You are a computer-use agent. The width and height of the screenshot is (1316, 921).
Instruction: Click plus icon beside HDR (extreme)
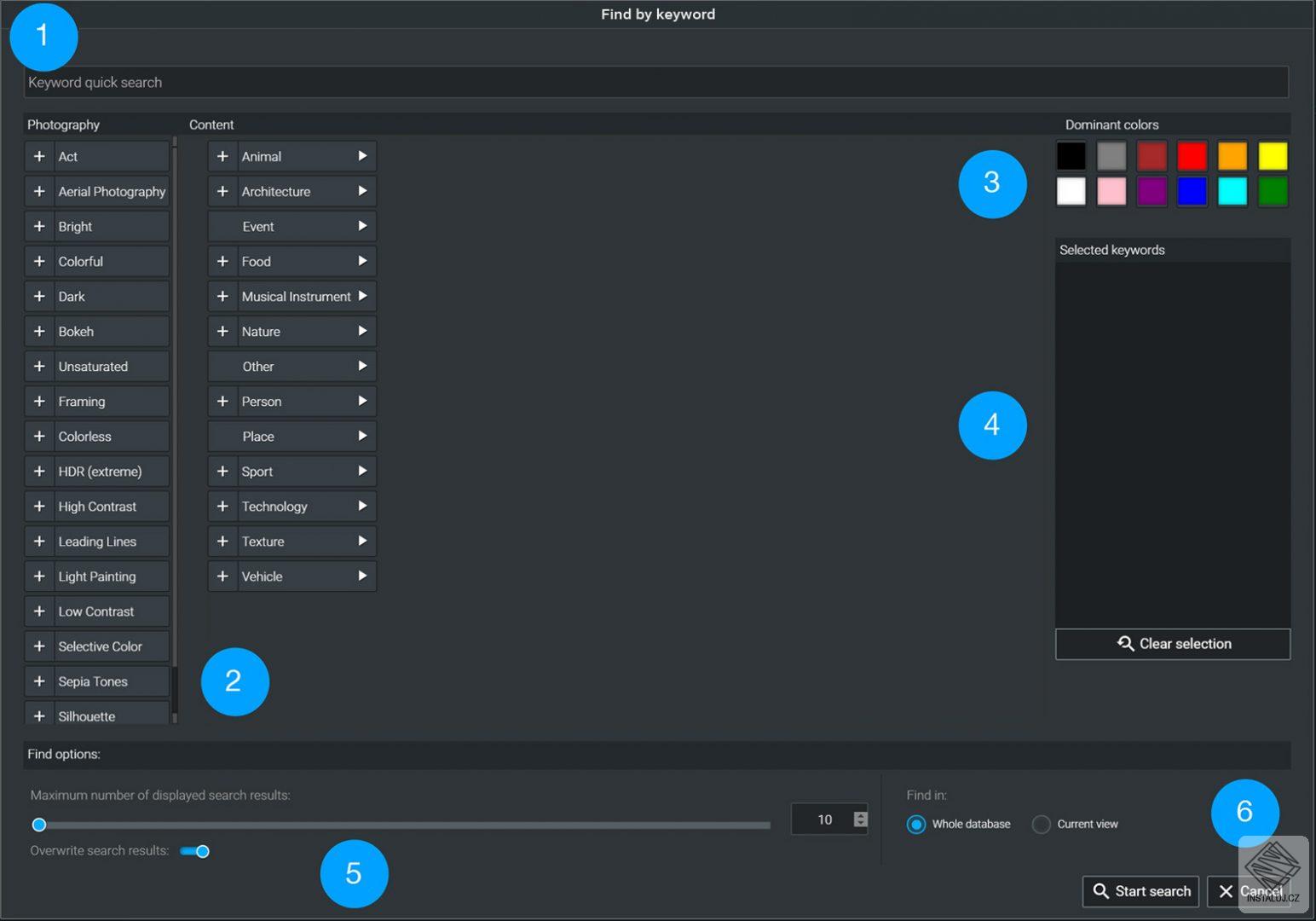39,471
